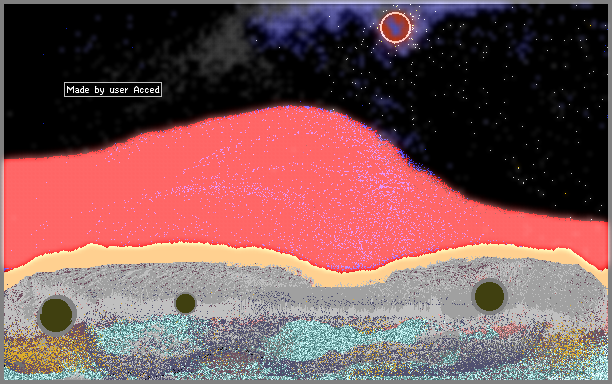Click the word "Made" on the sign

[78, 90]
